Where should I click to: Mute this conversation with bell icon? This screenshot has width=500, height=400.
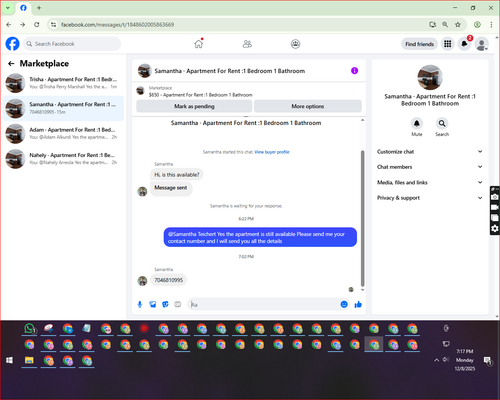[x=417, y=123]
